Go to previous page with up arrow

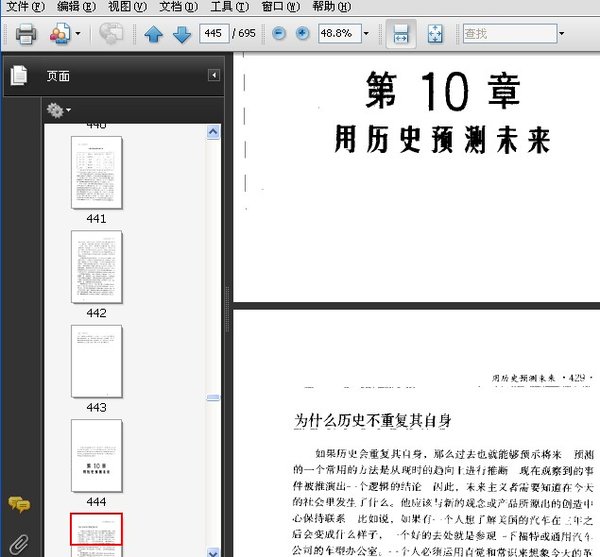point(153,34)
